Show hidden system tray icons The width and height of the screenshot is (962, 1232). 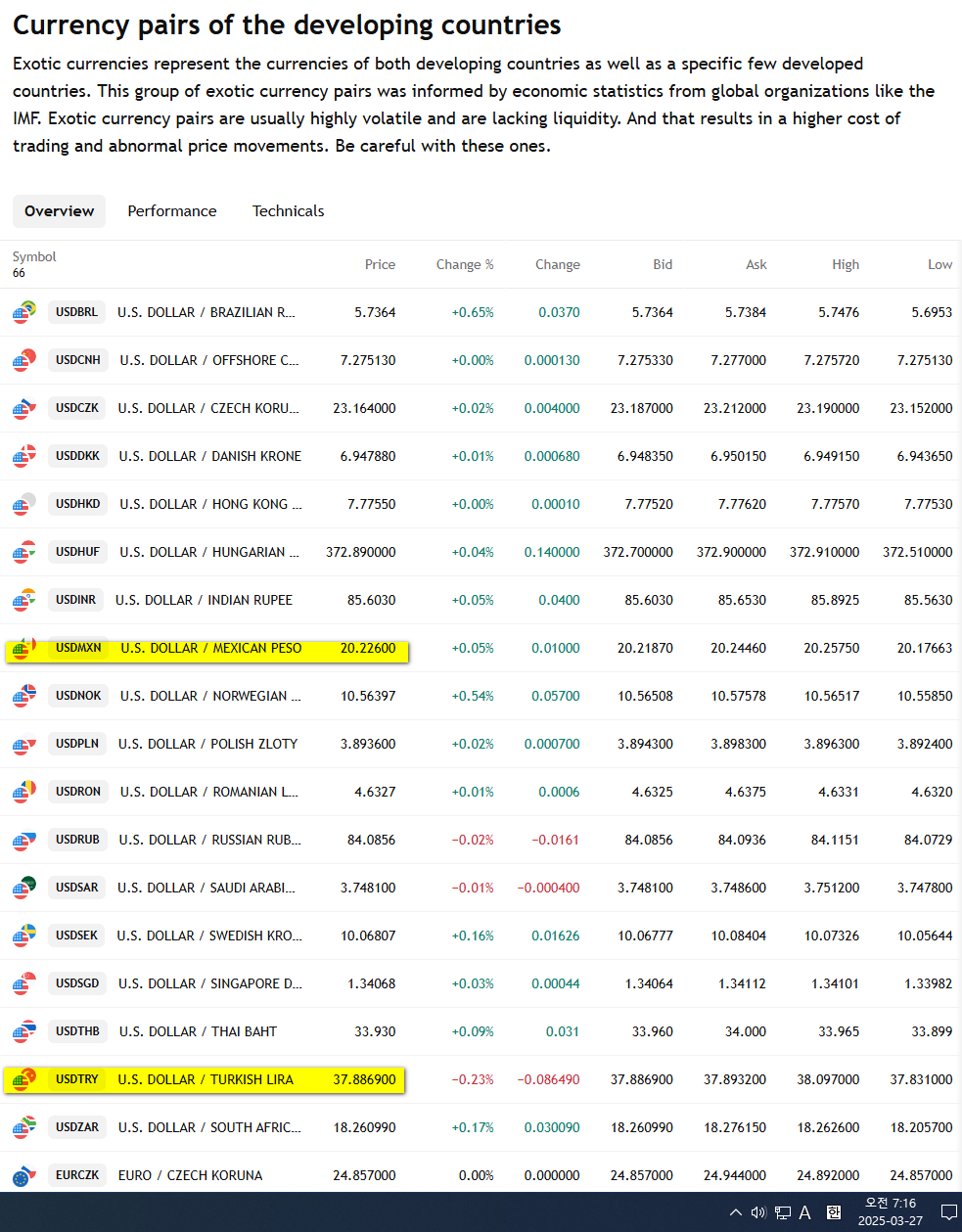tap(736, 1212)
